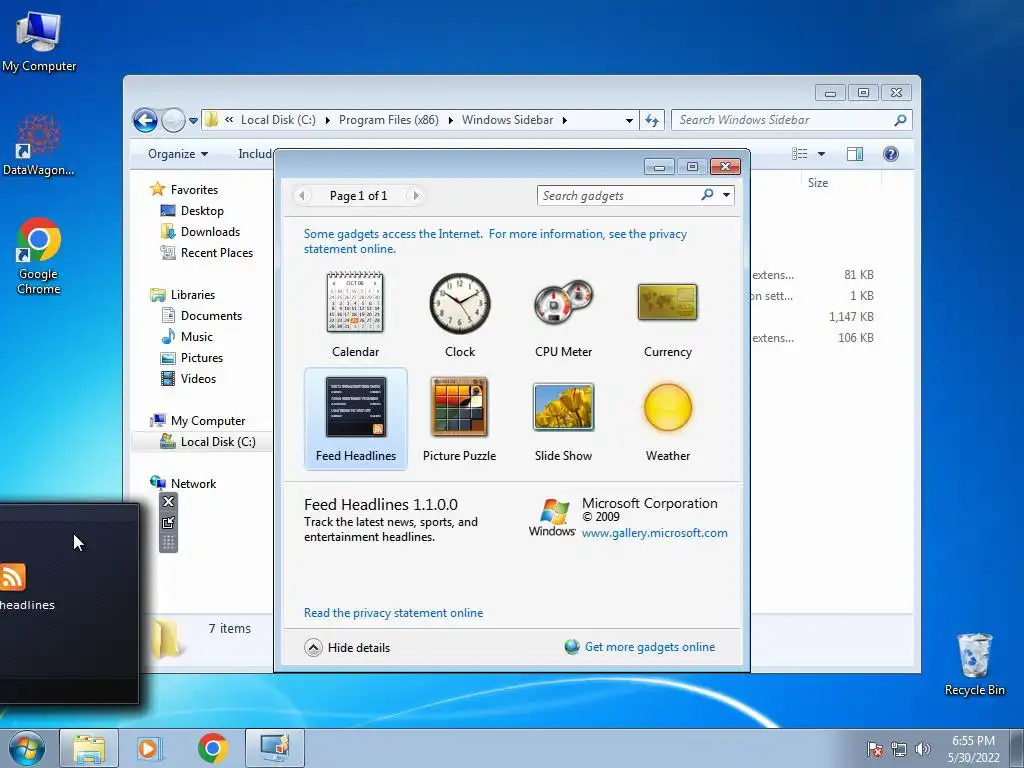This screenshot has width=1024, height=768.
Task: Click the gadget larger size icon
Action: (168, 522)
